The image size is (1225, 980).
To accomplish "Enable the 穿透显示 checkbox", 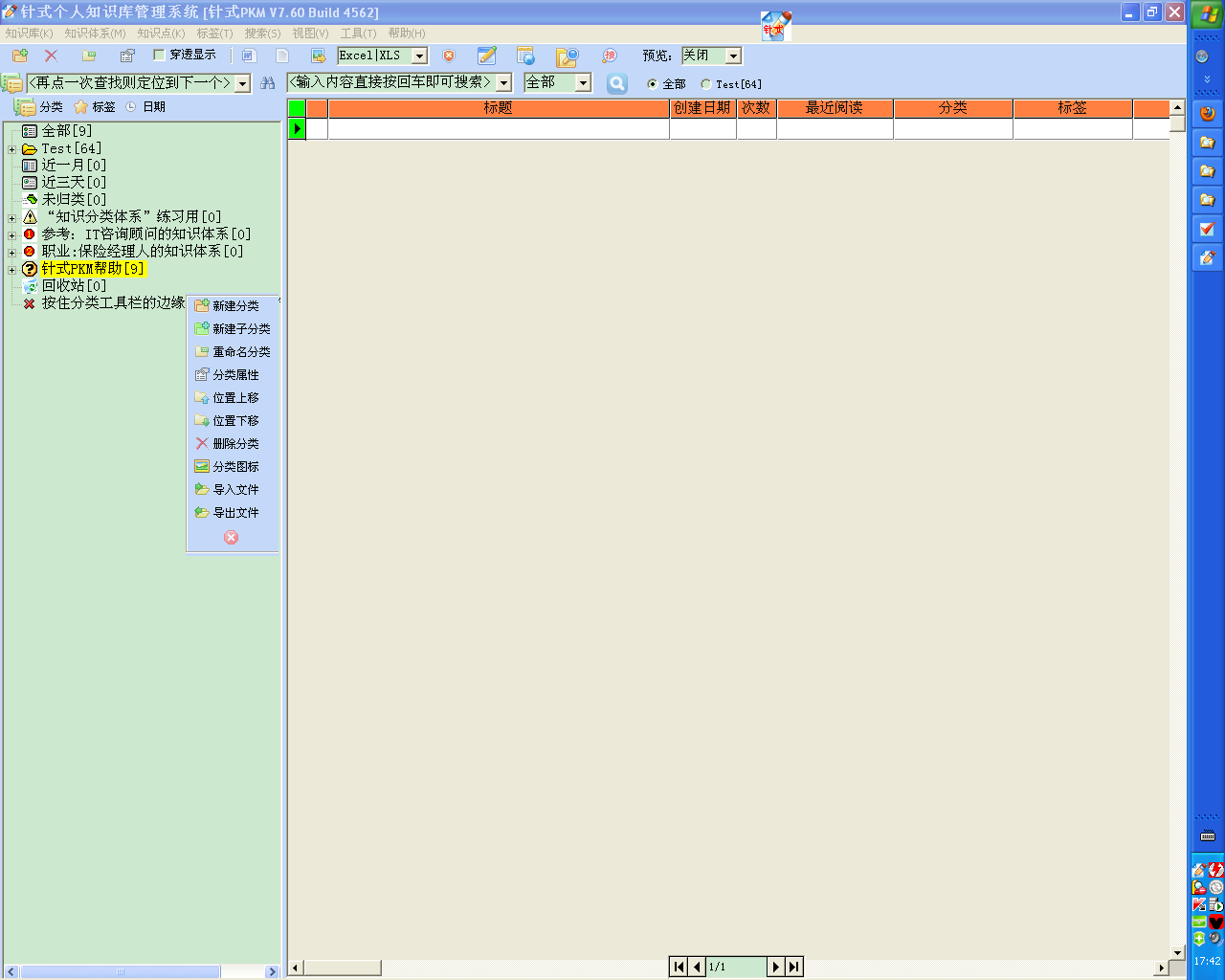I will [160, 56].
